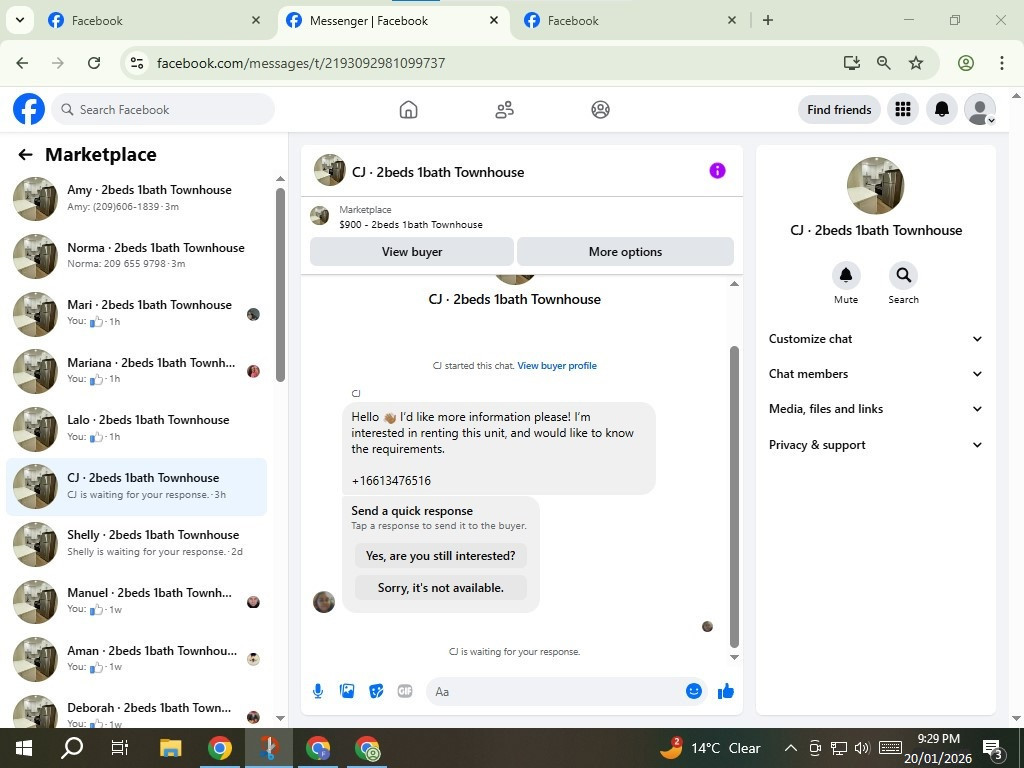
Task: Open View buyer profile link
Action: click(557, 366)
